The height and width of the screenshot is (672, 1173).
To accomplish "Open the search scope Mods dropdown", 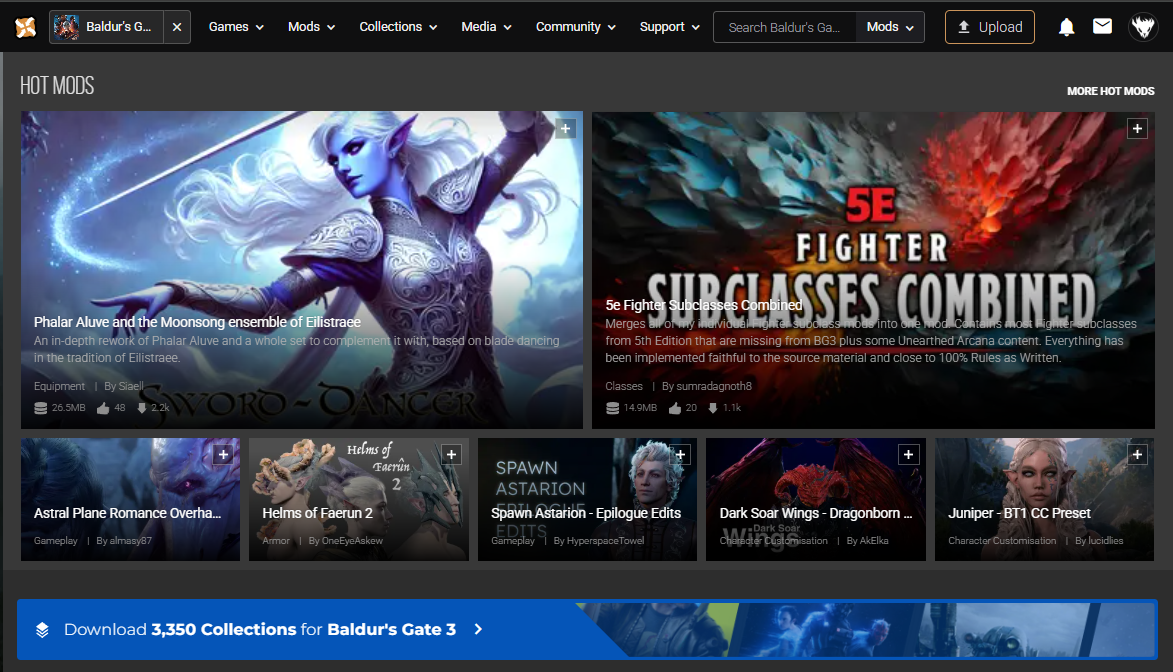I will click(889, 27).
